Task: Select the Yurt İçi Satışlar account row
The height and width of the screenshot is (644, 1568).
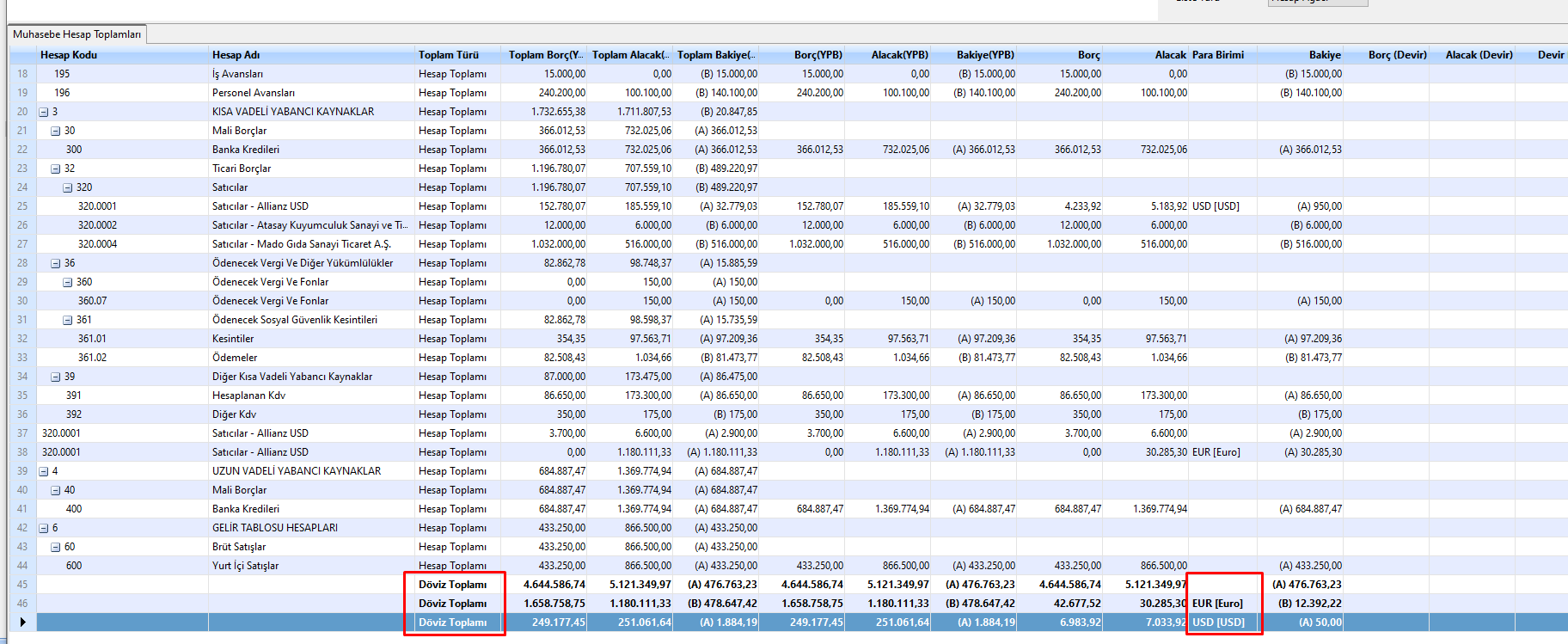Action: [245, 566]
